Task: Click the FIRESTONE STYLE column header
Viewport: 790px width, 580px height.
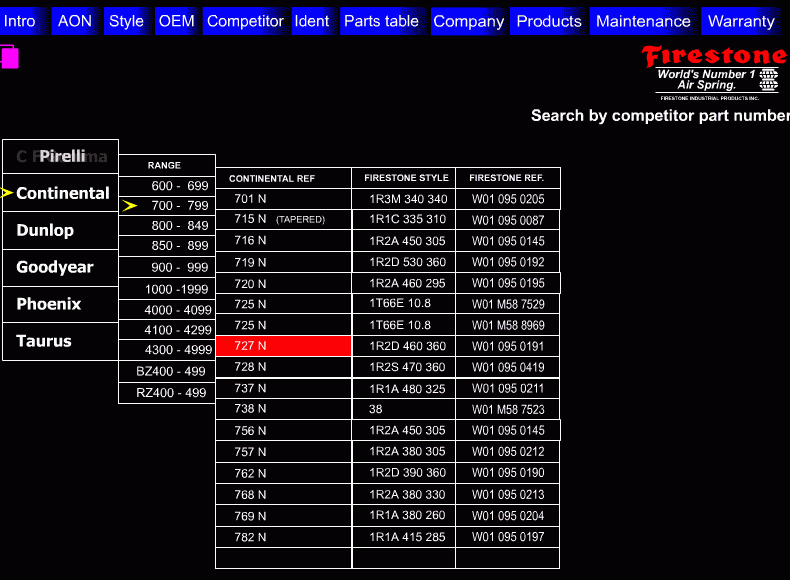Action: coord(404,178)
